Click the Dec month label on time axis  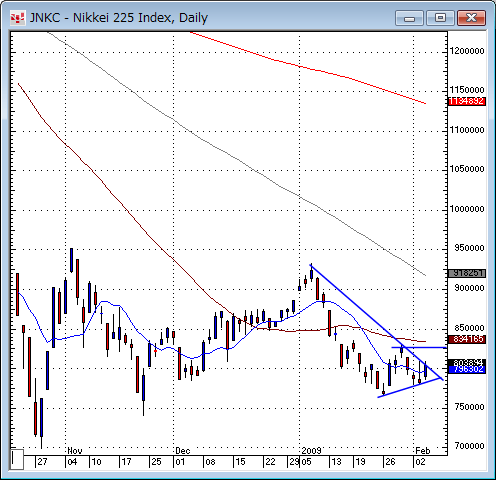(183, 451)
